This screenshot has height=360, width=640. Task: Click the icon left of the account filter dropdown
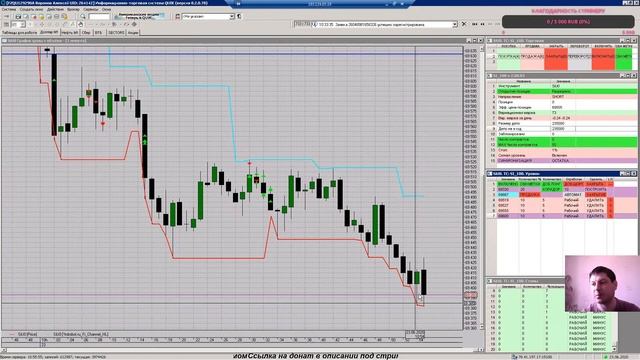[177, 16]
